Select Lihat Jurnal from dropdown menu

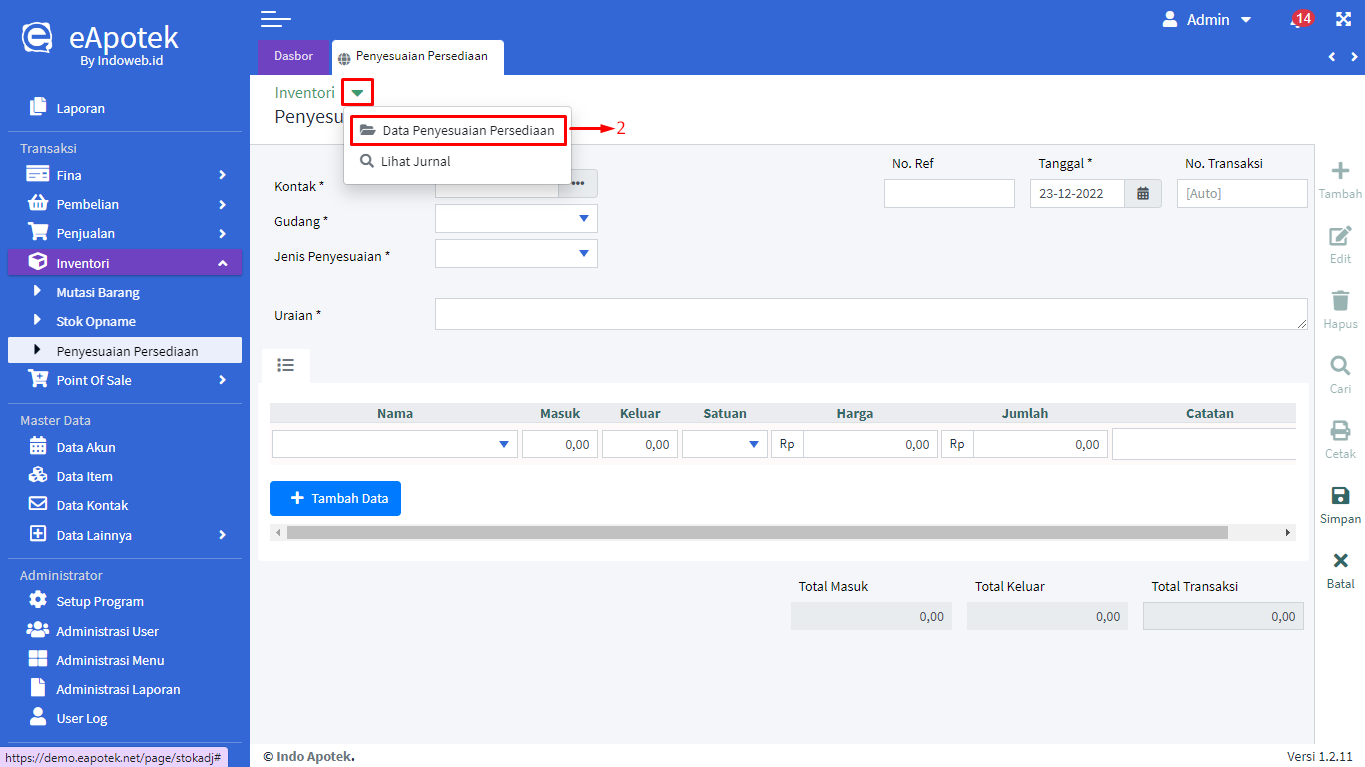[x=415, y=161]
